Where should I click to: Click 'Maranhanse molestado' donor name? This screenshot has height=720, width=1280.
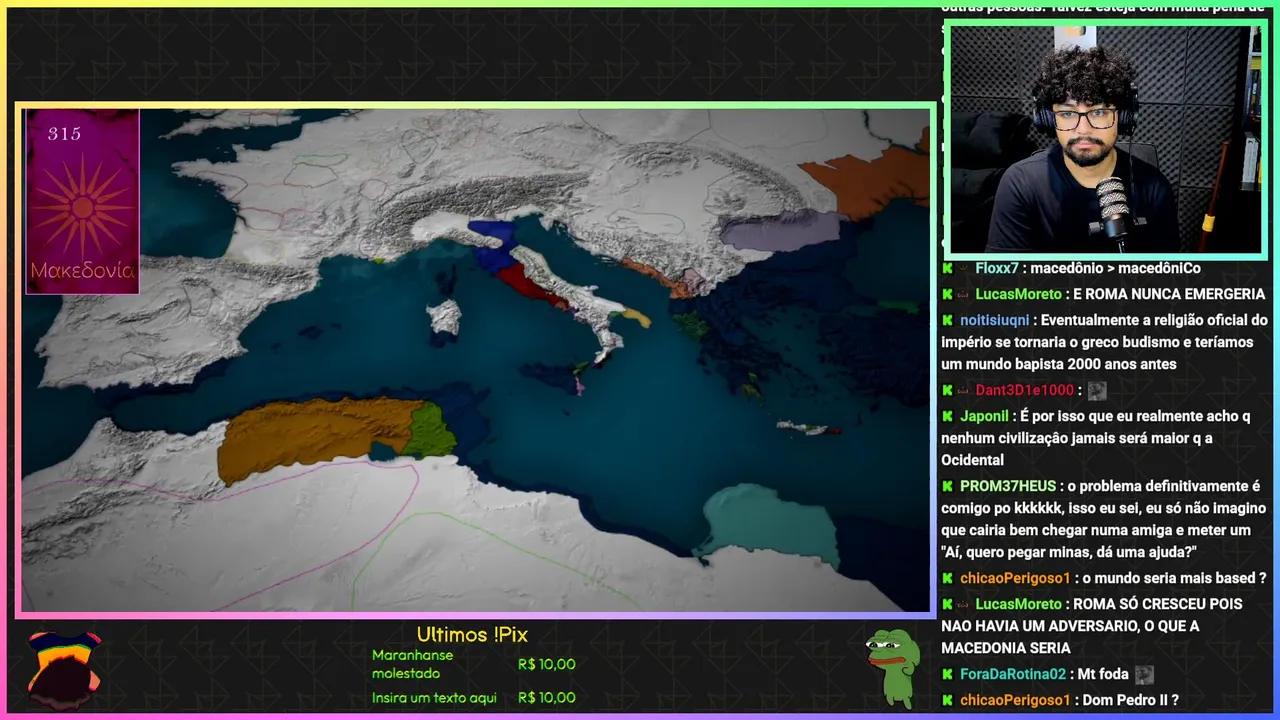412,664
